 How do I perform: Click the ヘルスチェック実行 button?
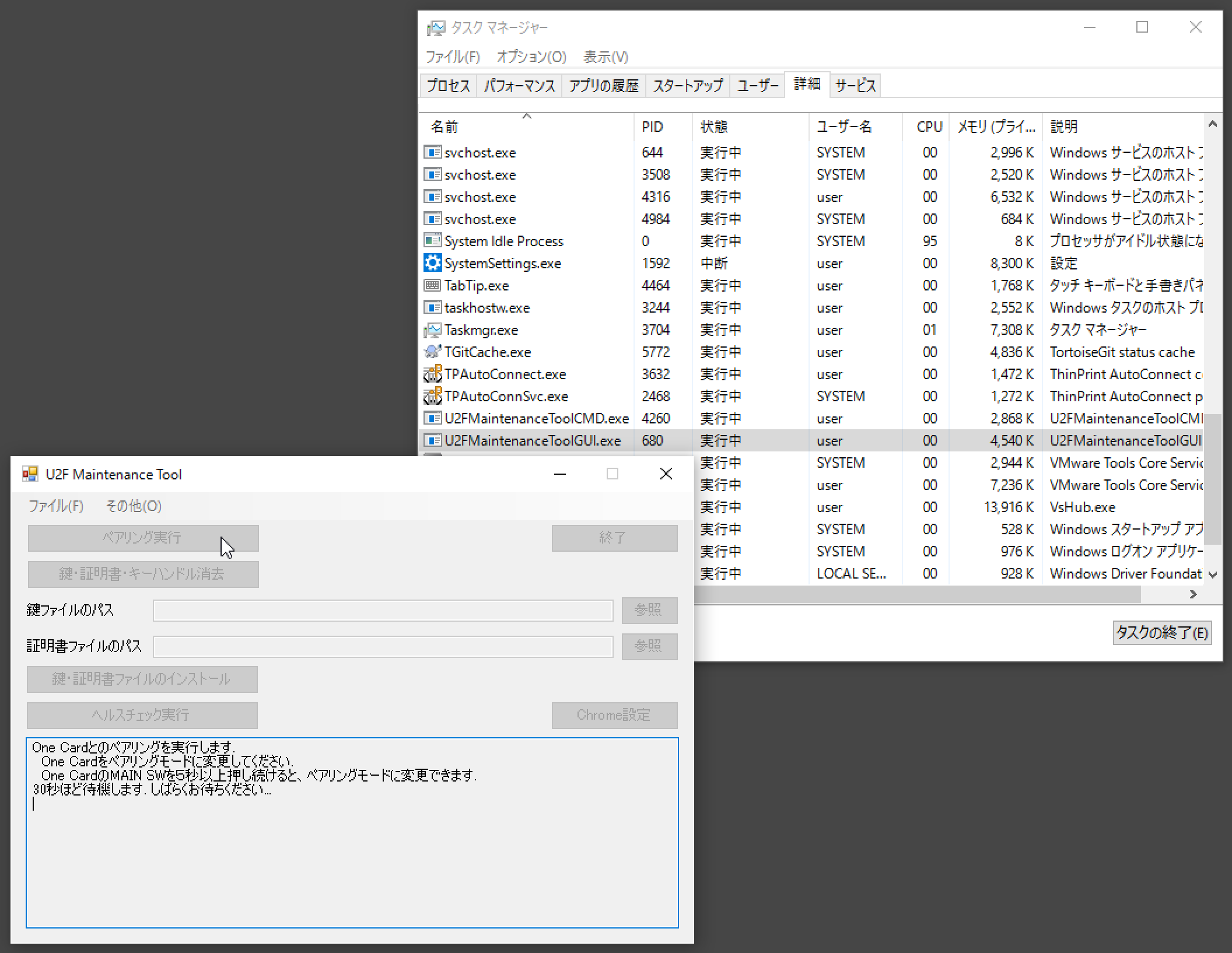142,715
